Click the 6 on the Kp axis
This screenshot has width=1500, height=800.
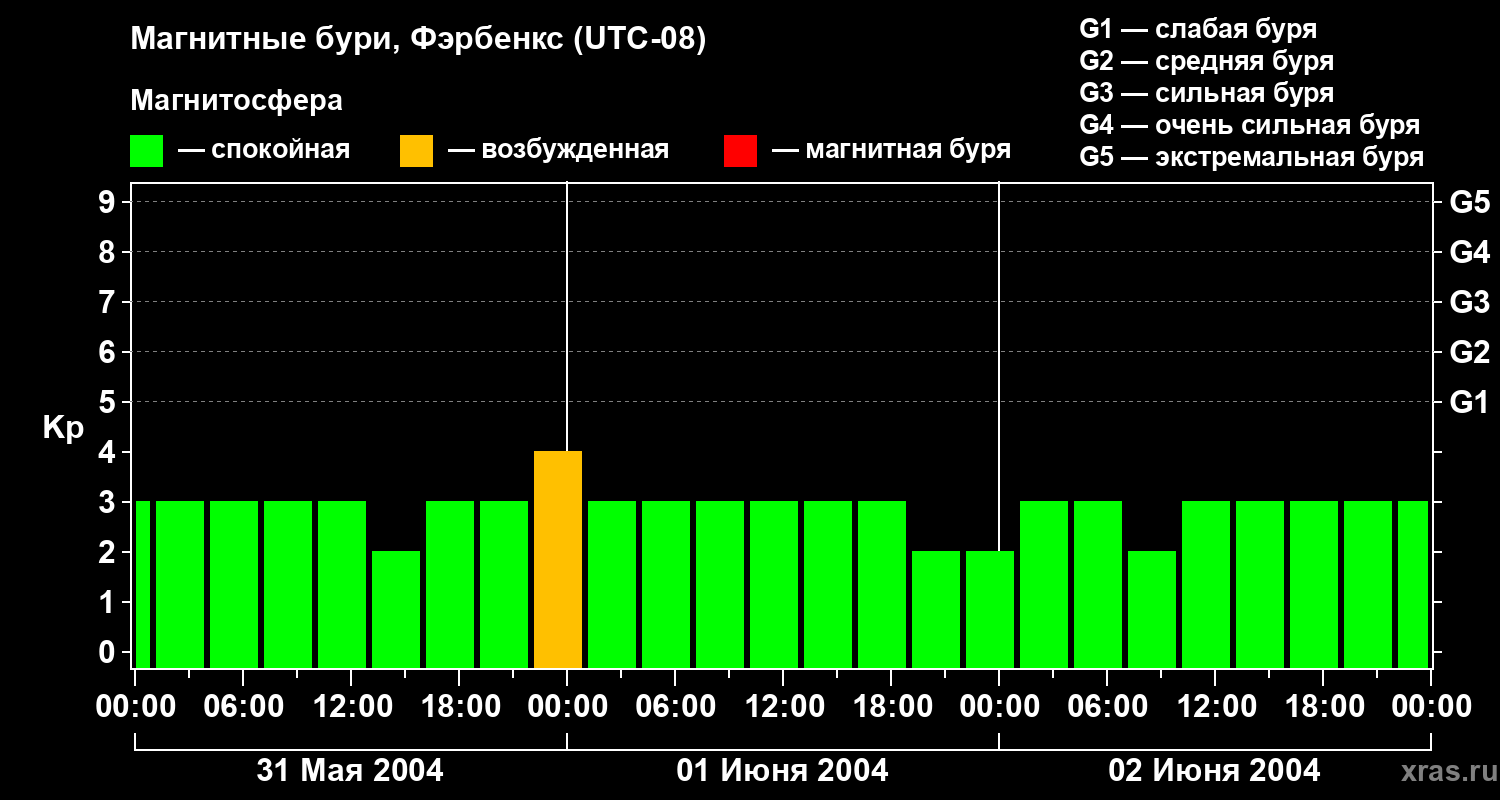(109, 352)
